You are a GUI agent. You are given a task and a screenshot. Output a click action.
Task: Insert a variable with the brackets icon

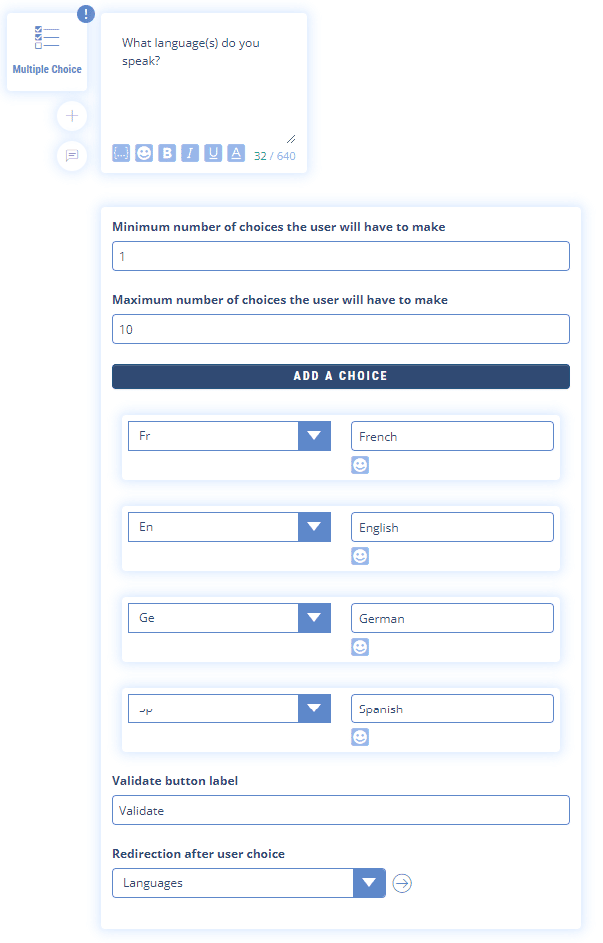[x=121, y=154]
